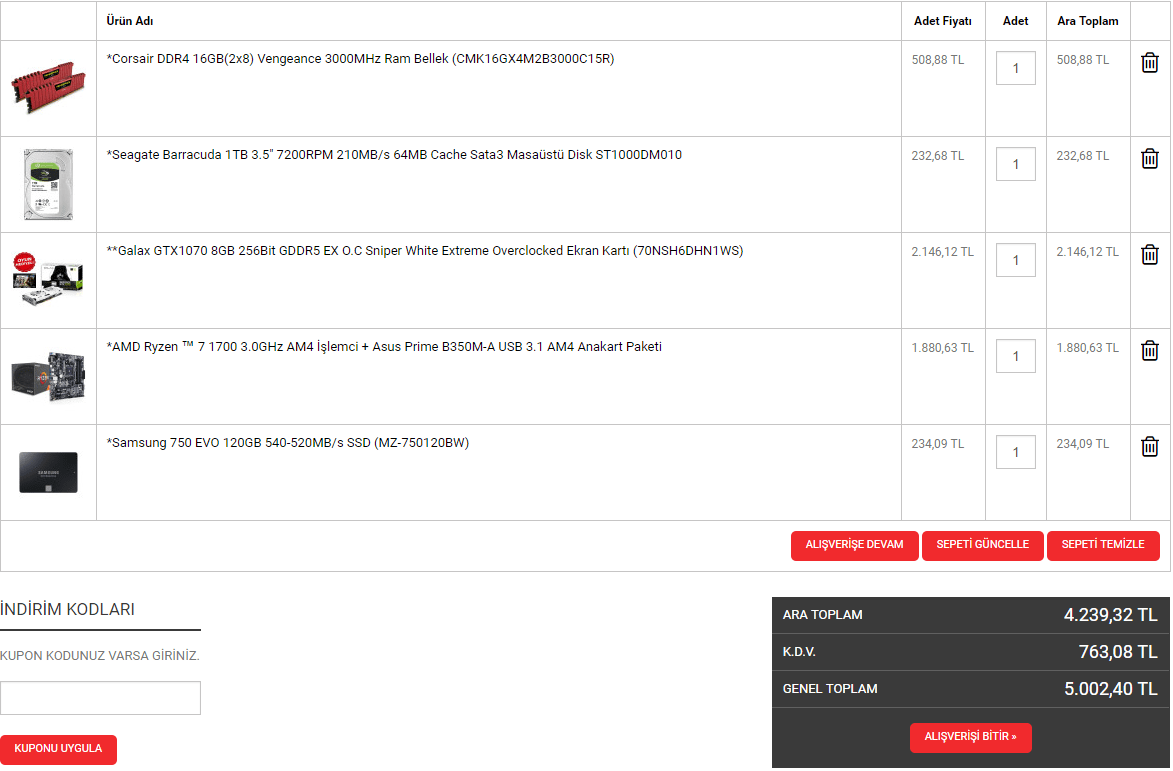Click the KUPON KODUNUZ VARSA GİRİNİZ text
1173x771 pixels.
coord(99,656)
